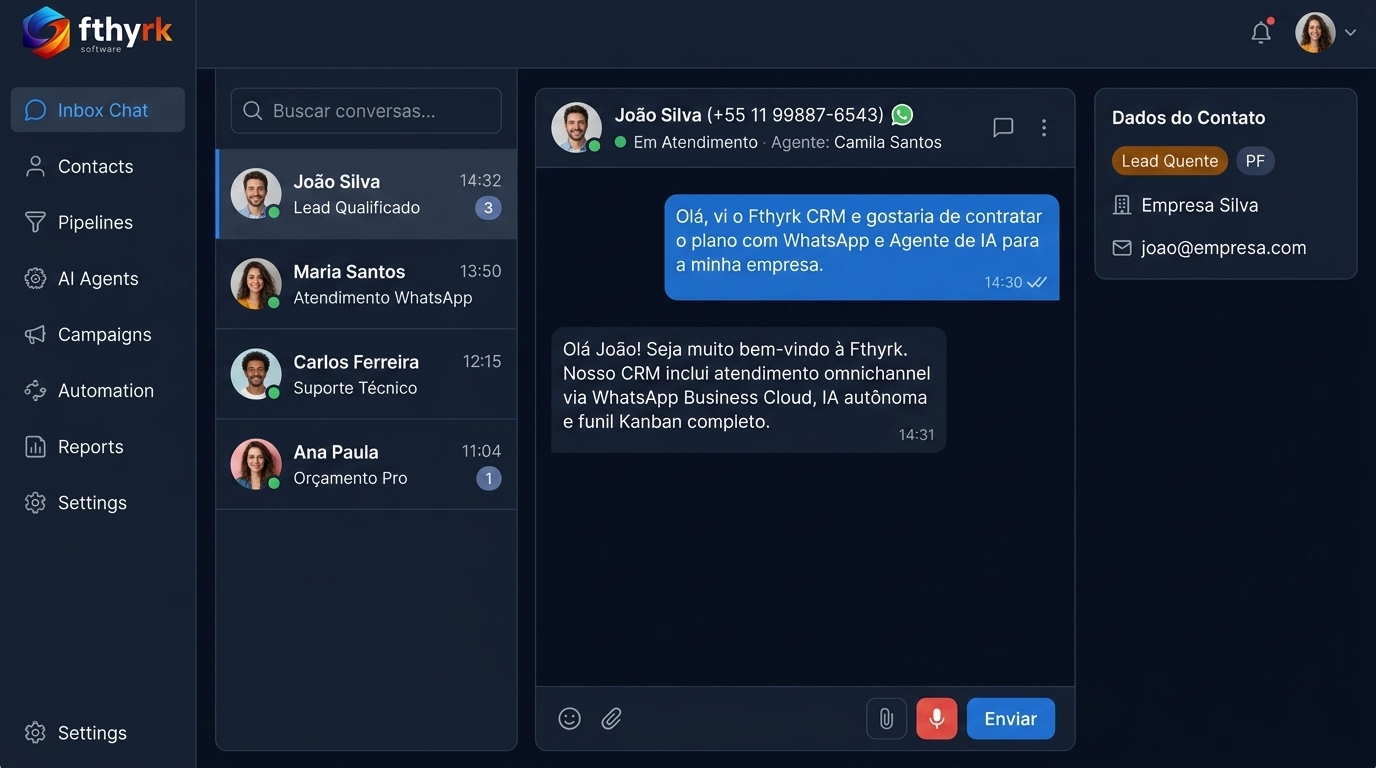
Task: Click Carlos Ferreira's avatar in the list
Action: pyautogui.click(x=256, y=374)
